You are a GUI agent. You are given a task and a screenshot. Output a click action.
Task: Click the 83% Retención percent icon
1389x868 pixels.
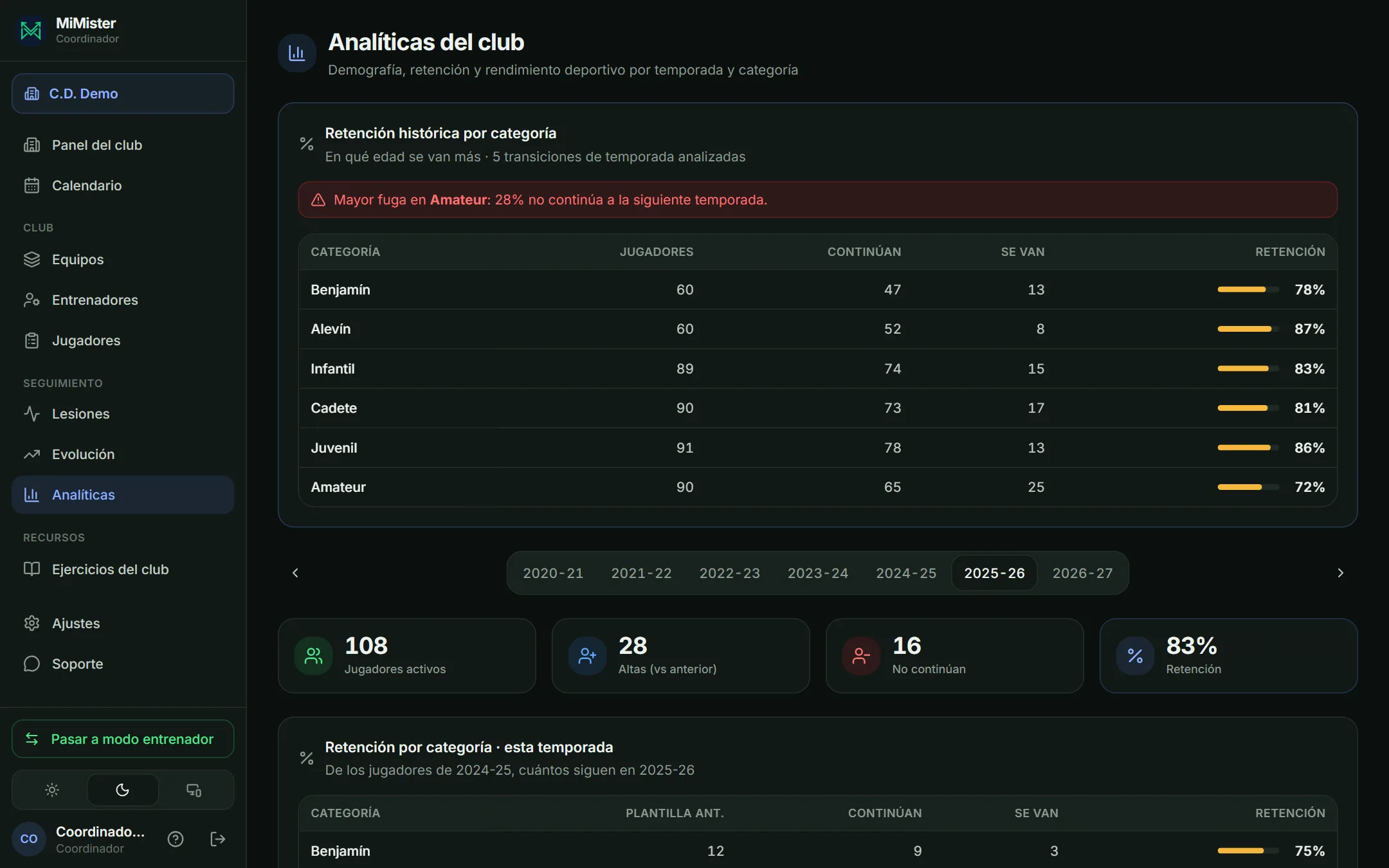coord(1135,656)
